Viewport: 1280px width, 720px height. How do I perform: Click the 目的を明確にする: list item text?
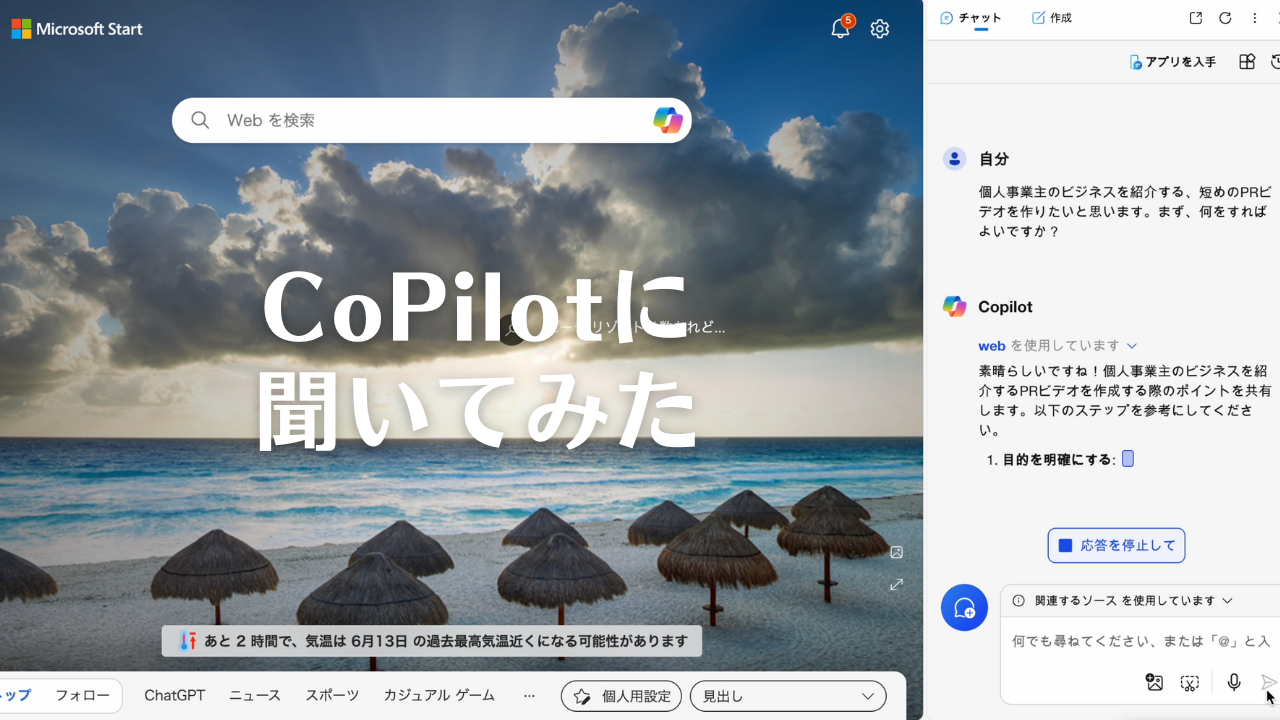(1058, 460)
